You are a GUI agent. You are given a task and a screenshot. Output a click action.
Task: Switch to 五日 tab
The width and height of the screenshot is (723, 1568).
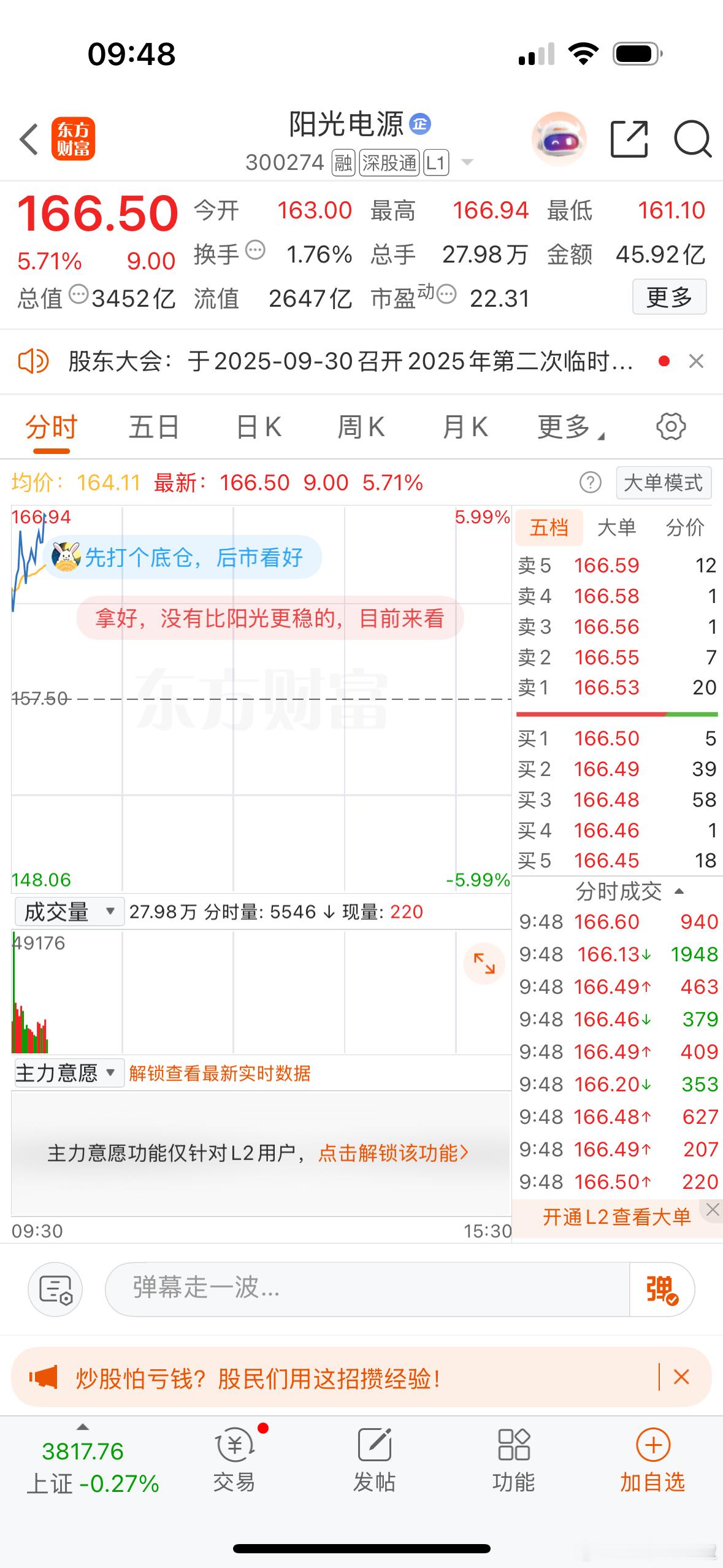[154, 427]
